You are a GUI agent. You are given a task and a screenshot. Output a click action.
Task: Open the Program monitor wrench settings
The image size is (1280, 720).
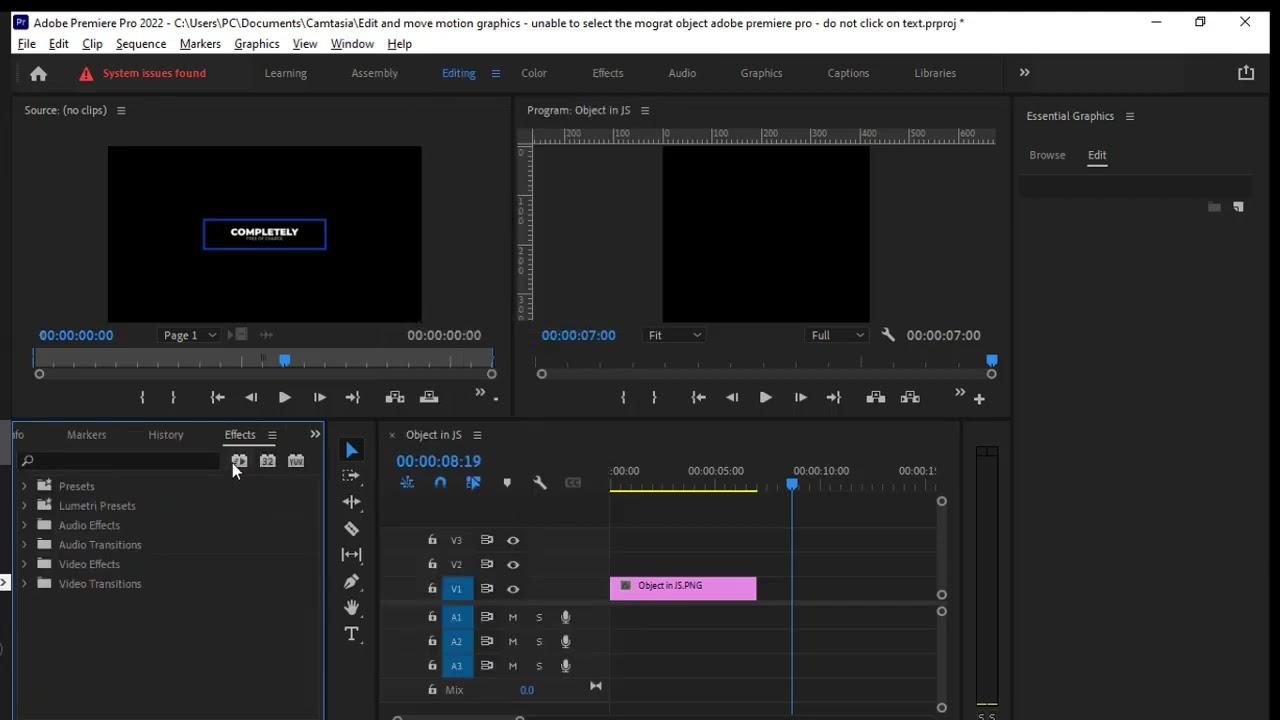(888, 335)
